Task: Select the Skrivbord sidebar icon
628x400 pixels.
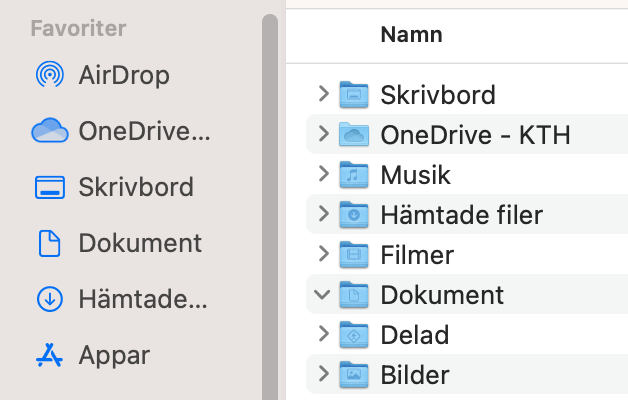Action: [49, 187]
